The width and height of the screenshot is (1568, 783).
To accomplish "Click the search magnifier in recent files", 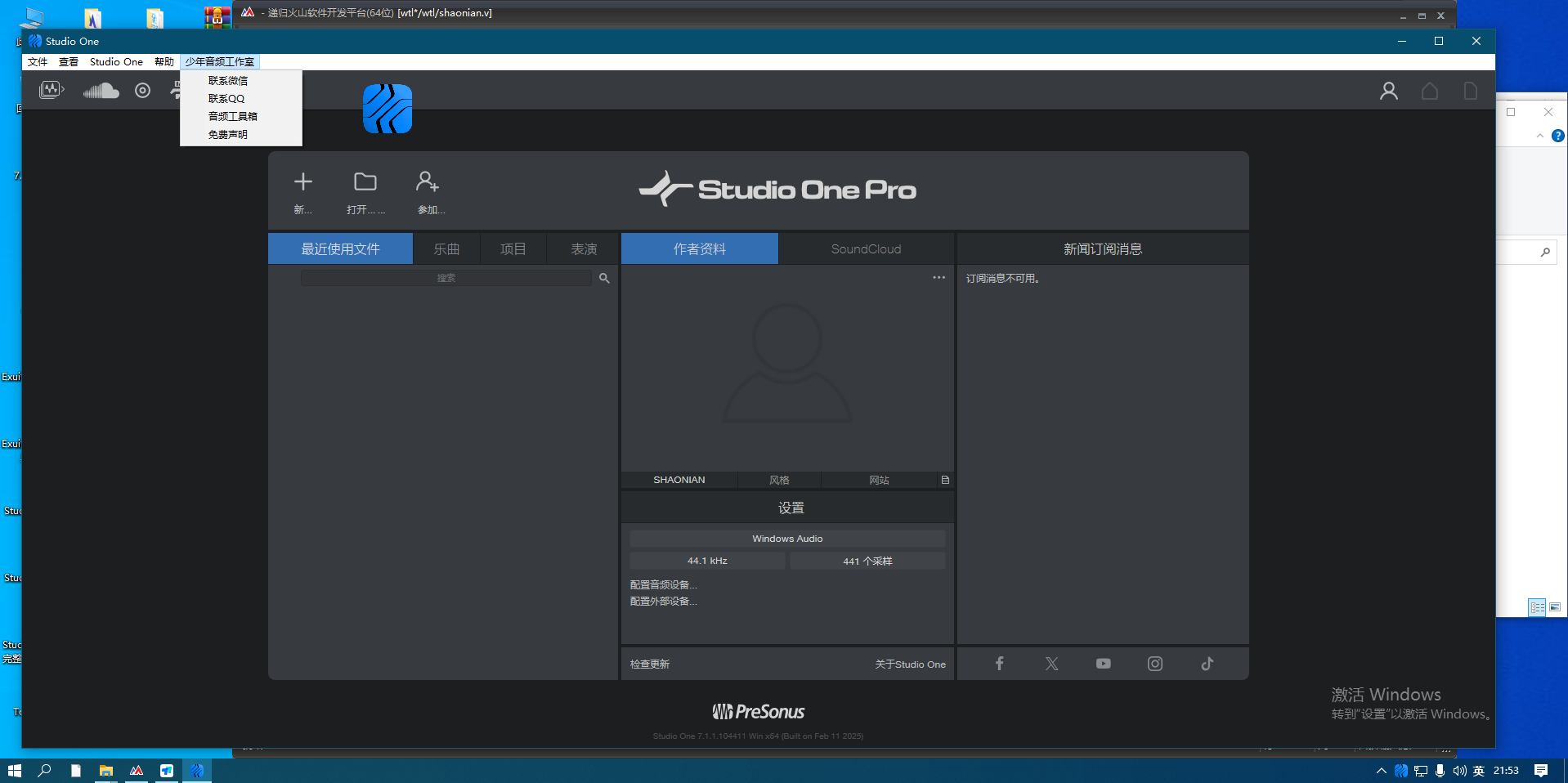I will (x=604, y=279).
